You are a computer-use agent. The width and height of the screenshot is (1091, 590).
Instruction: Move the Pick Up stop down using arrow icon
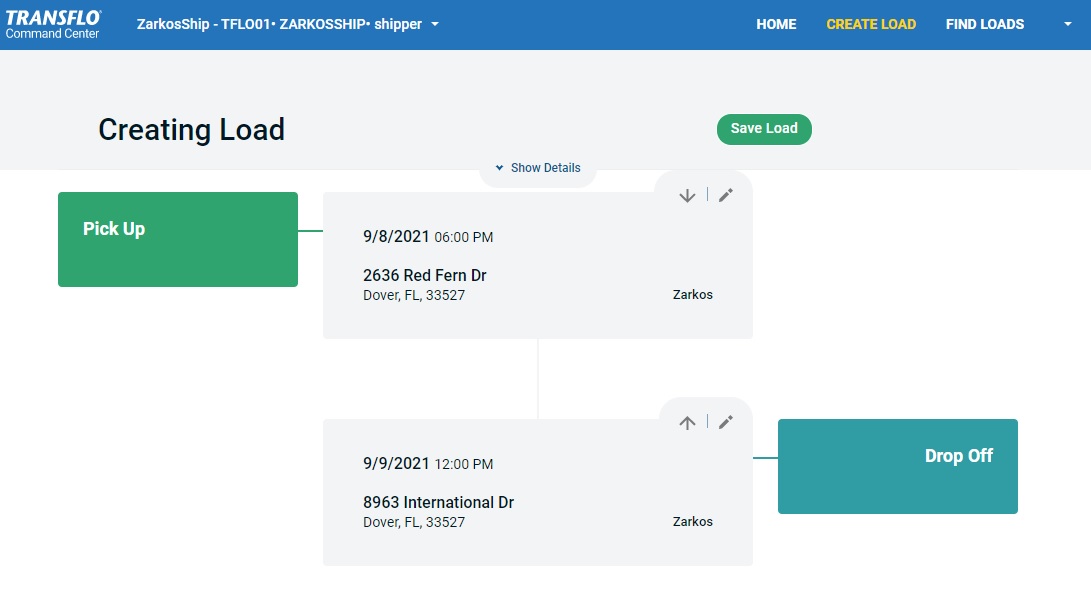coord(687,195)
